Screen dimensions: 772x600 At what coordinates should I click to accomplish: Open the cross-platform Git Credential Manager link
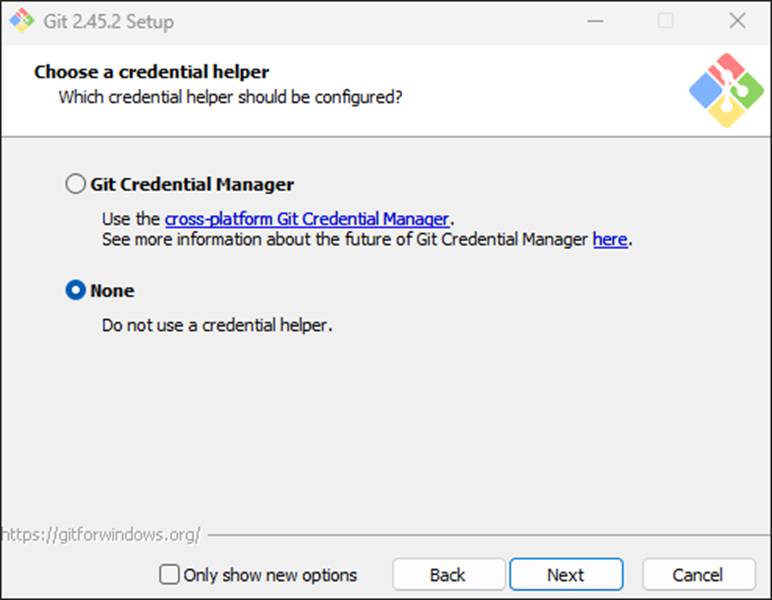307,219
